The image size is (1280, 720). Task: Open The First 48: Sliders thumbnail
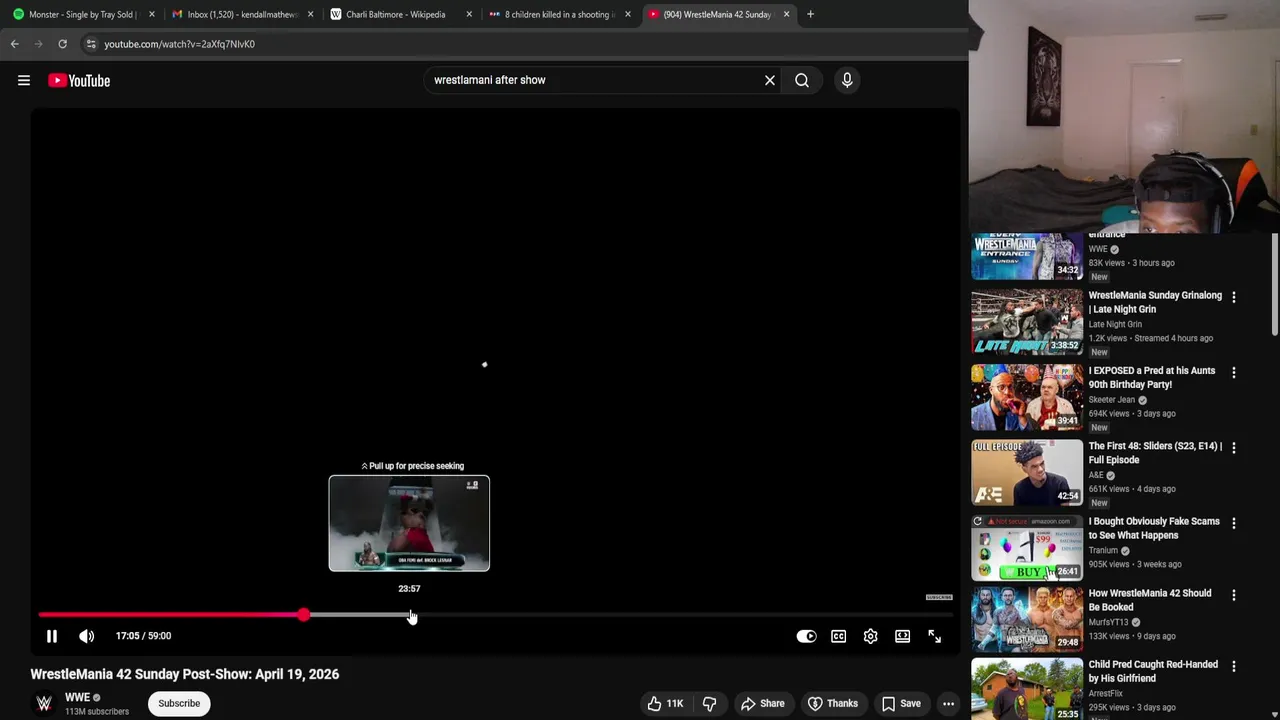[x=1027, y=472]
